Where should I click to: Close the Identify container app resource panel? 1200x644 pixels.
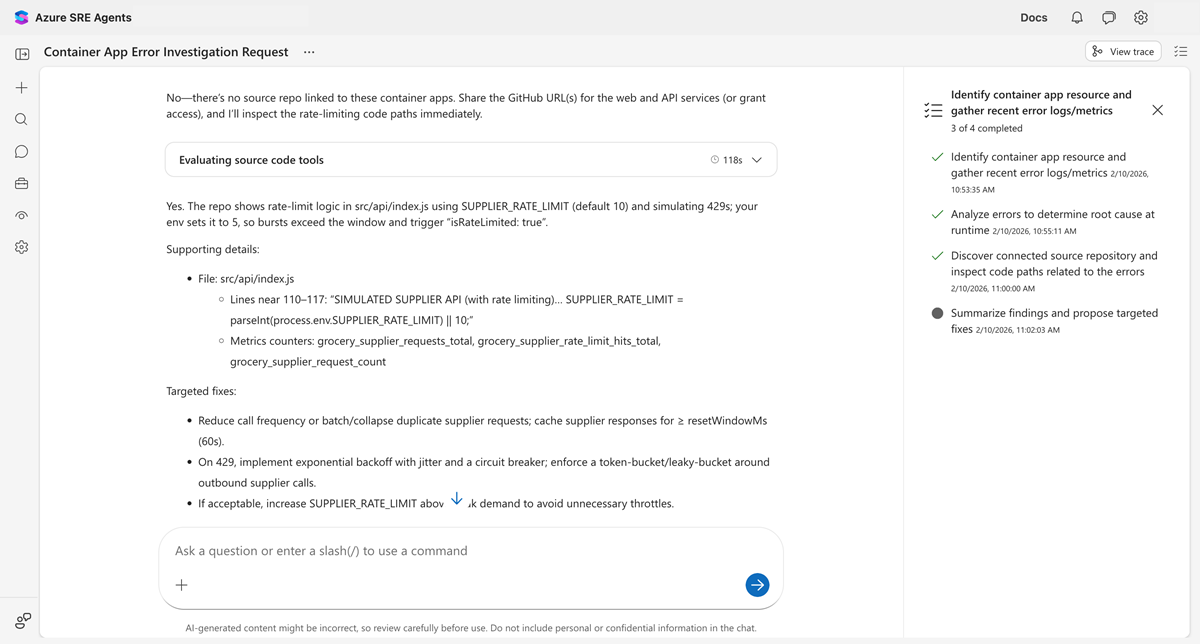1157,110
